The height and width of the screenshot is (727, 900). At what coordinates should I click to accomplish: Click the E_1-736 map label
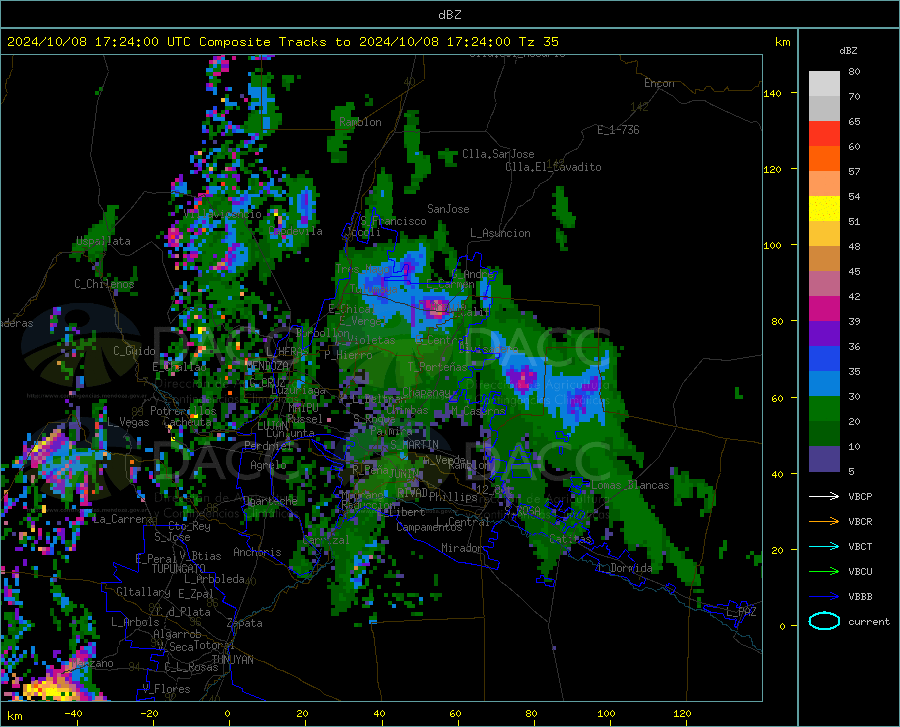click(x=618, y=130)
